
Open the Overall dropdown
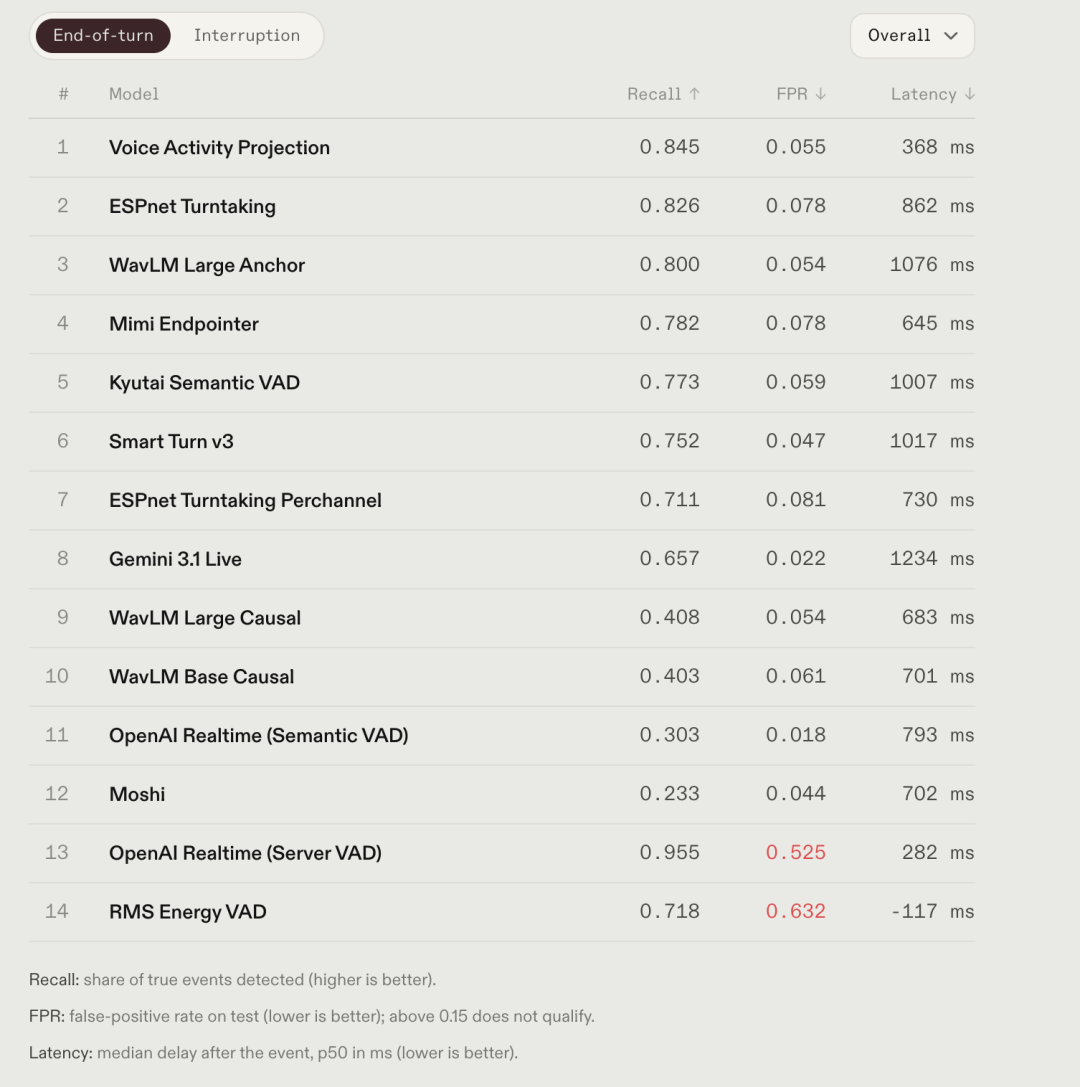(912, 36)
